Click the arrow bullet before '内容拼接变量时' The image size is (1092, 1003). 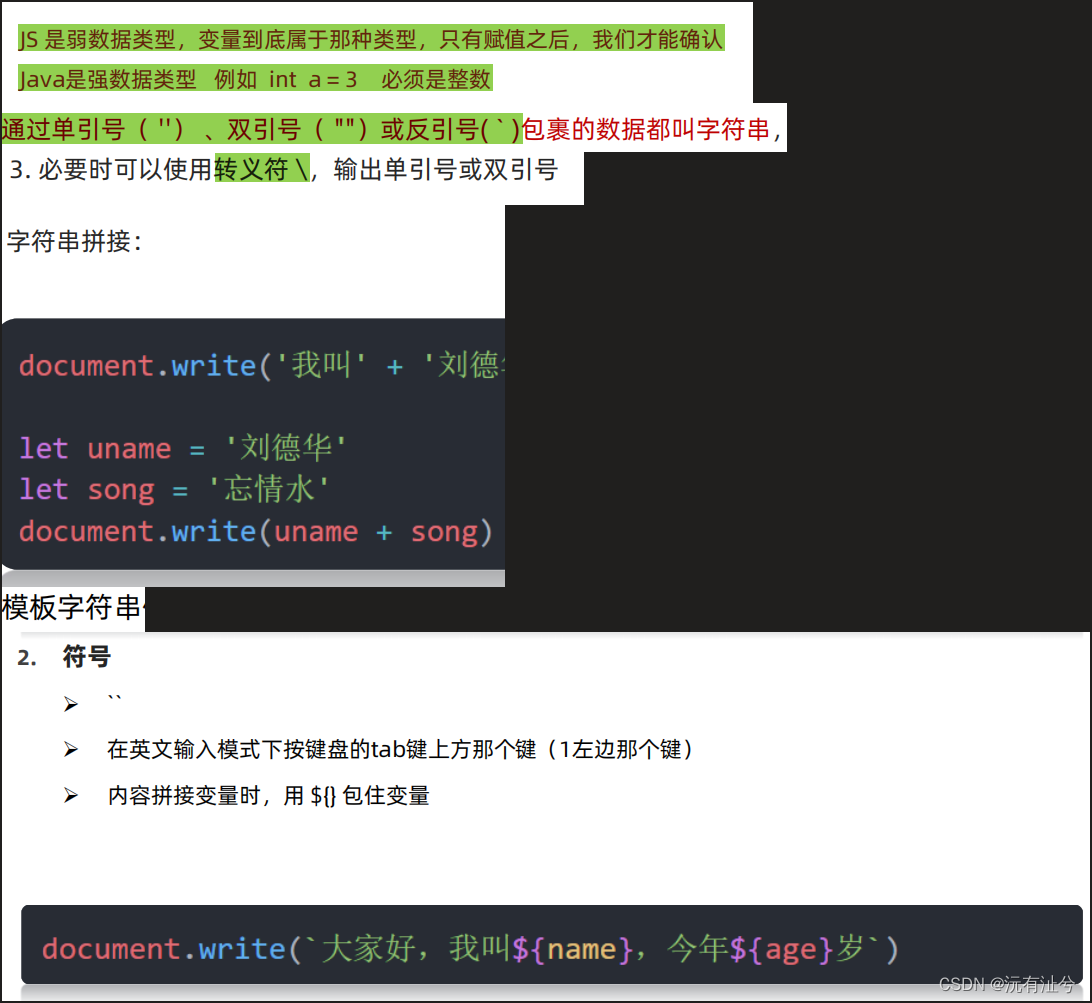click(x=70, y=795)
